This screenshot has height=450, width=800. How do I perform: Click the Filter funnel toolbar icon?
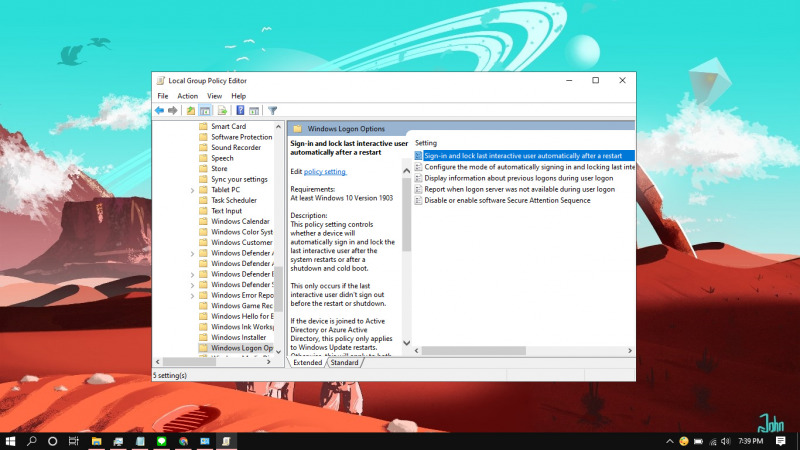pos(272,110)
